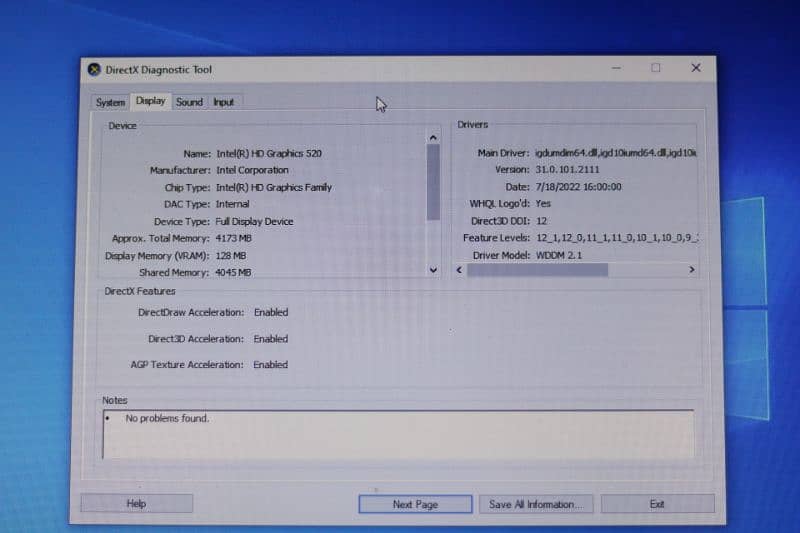Click the total memory value "4173 MB"
The height and width of the screenshot is (533, 800).
pos(233,238)
